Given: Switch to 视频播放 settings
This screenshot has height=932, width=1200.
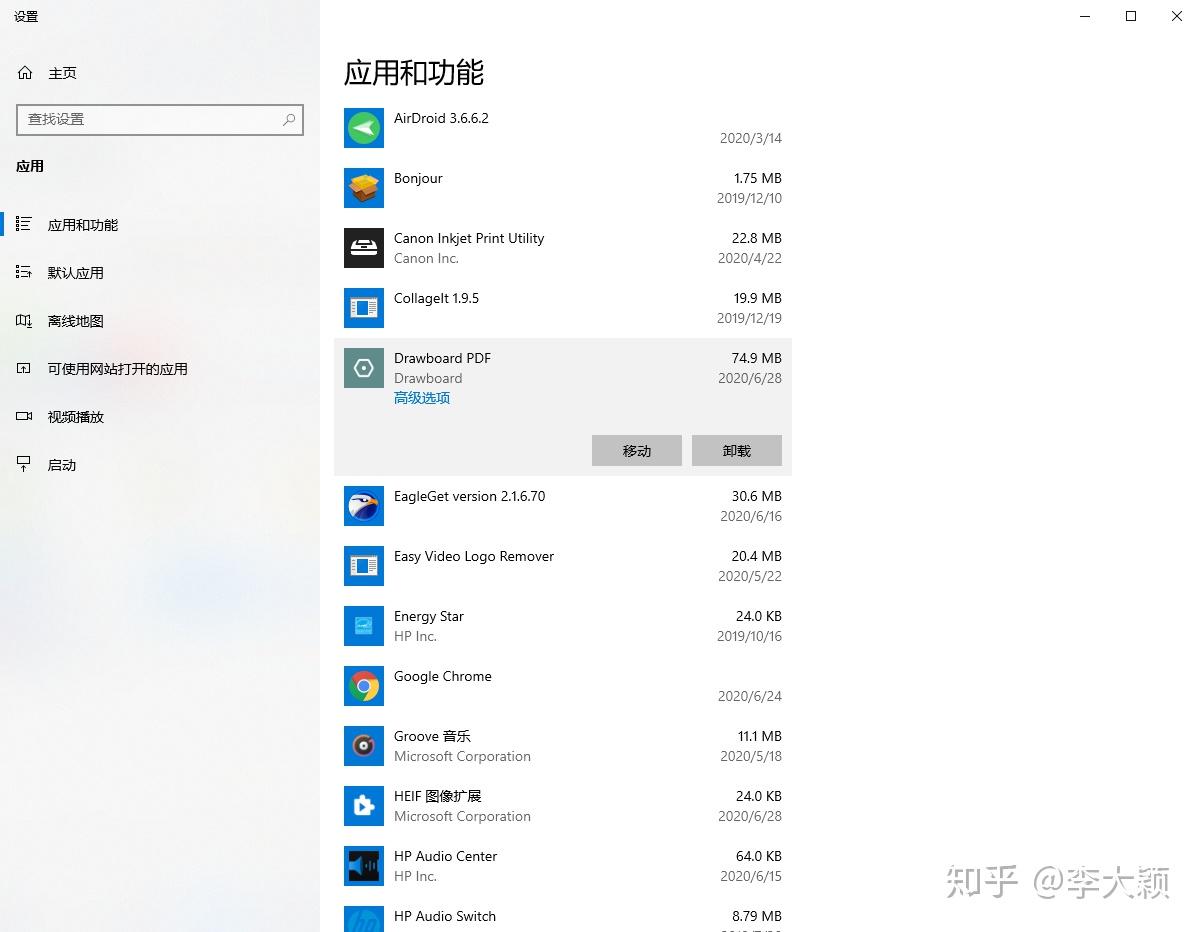Looking at the screenshot, I should tap(76, 417).
